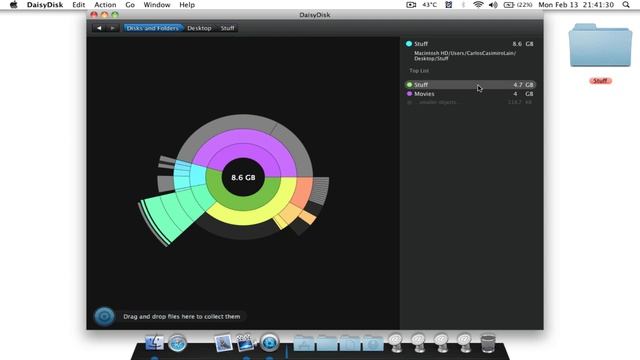
Task: Click green dot beside Stuff 4.7 GB
Action: 409,84
